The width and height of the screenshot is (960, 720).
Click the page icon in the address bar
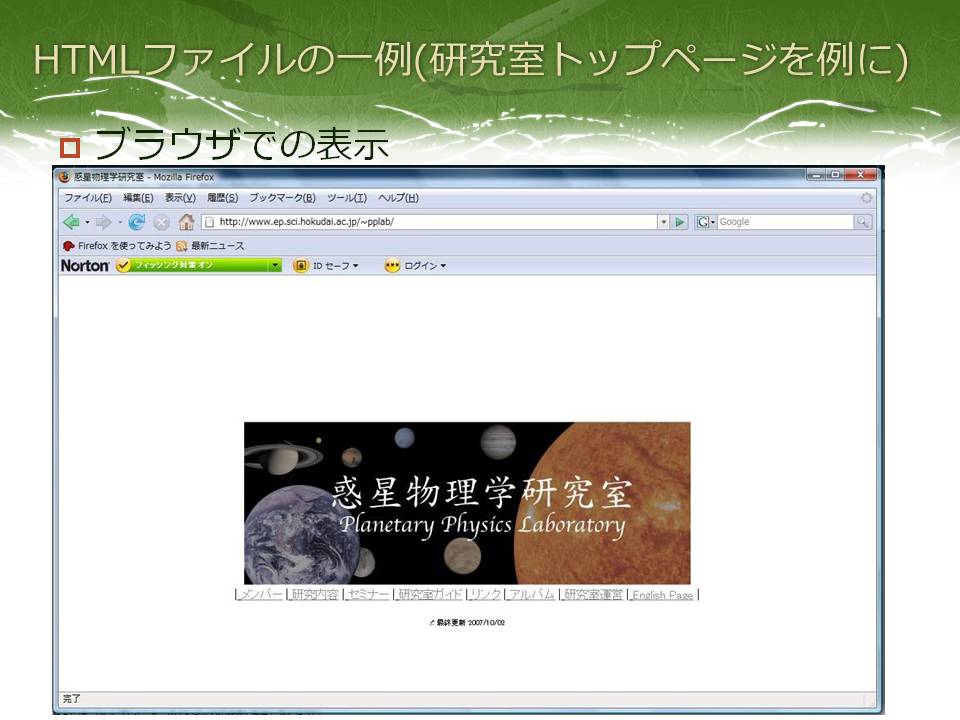tap(209, 222)
